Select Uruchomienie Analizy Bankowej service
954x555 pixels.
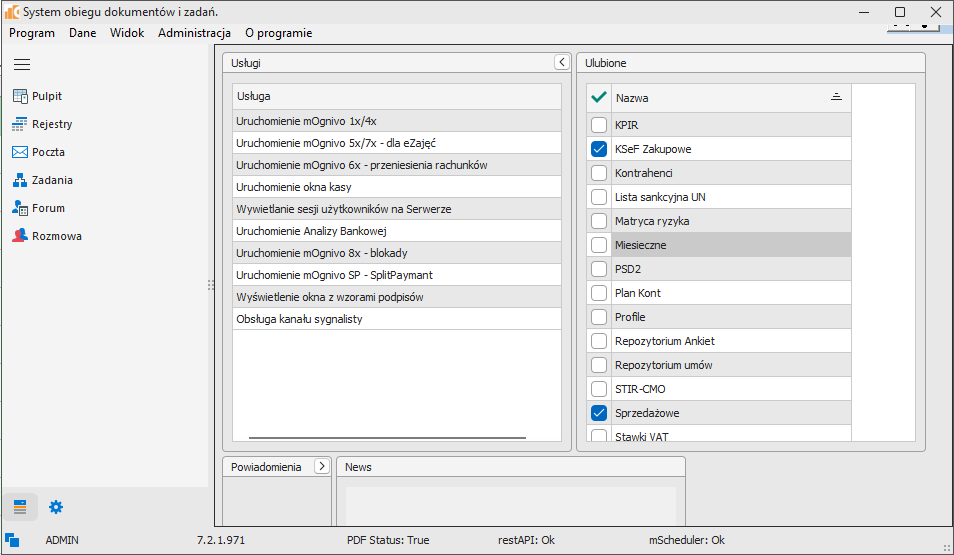point(397,231)
